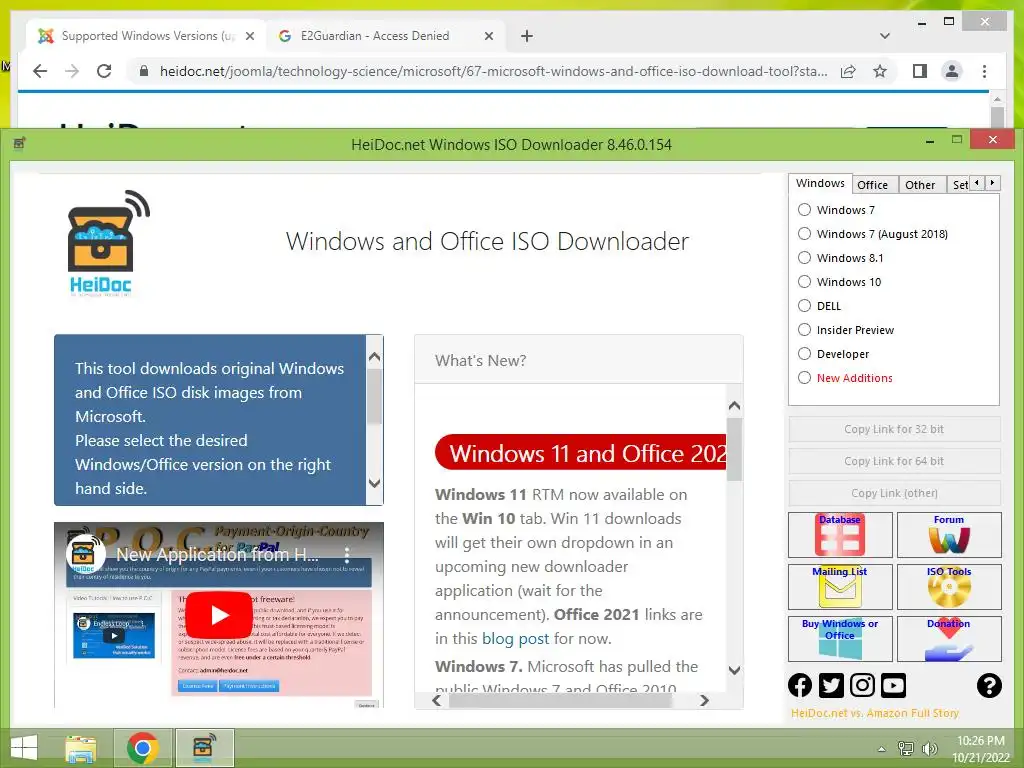Choose the Windows 10 radio button
1024x768 pixels.
(805, 281)
